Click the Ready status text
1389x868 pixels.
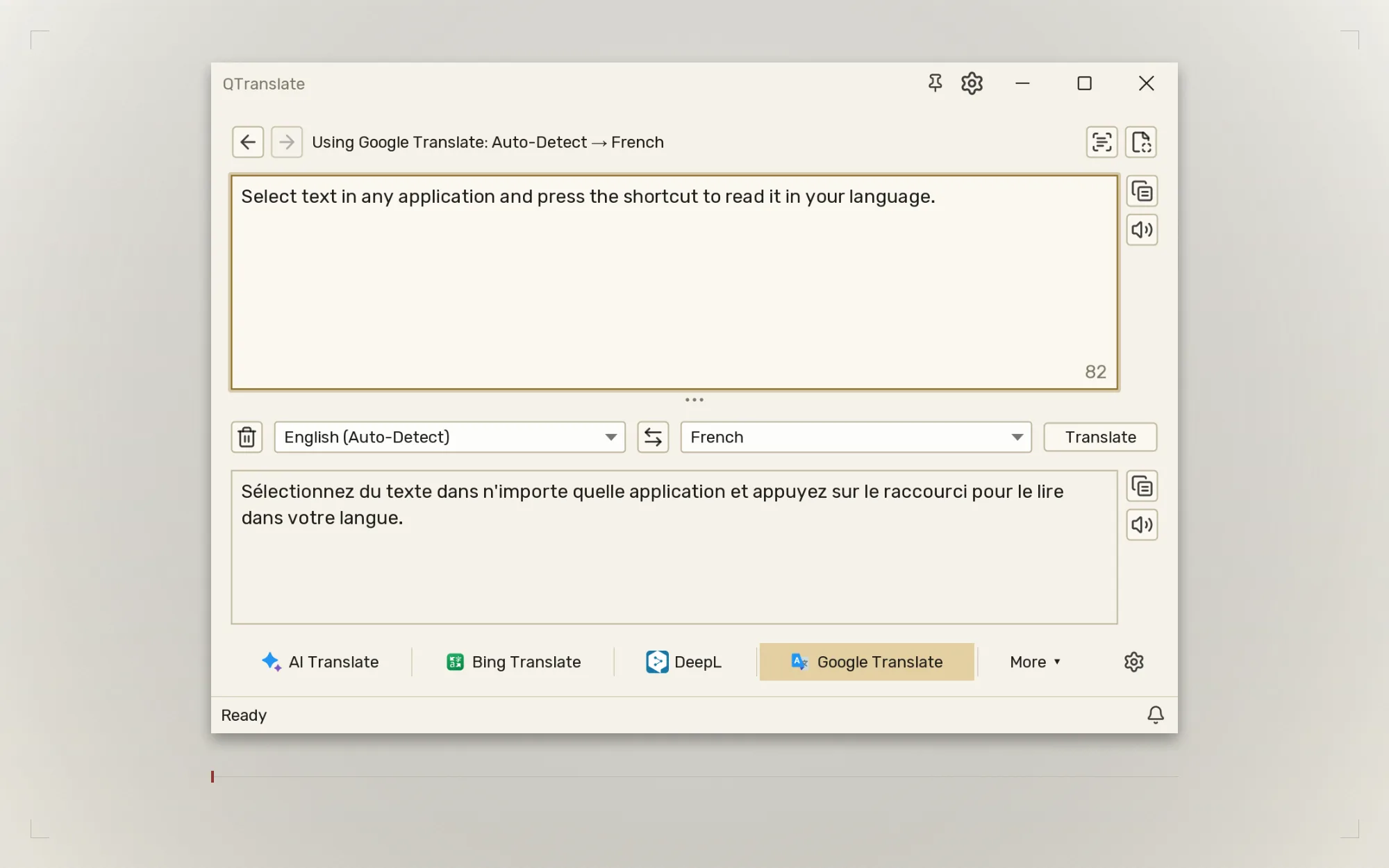244,715
